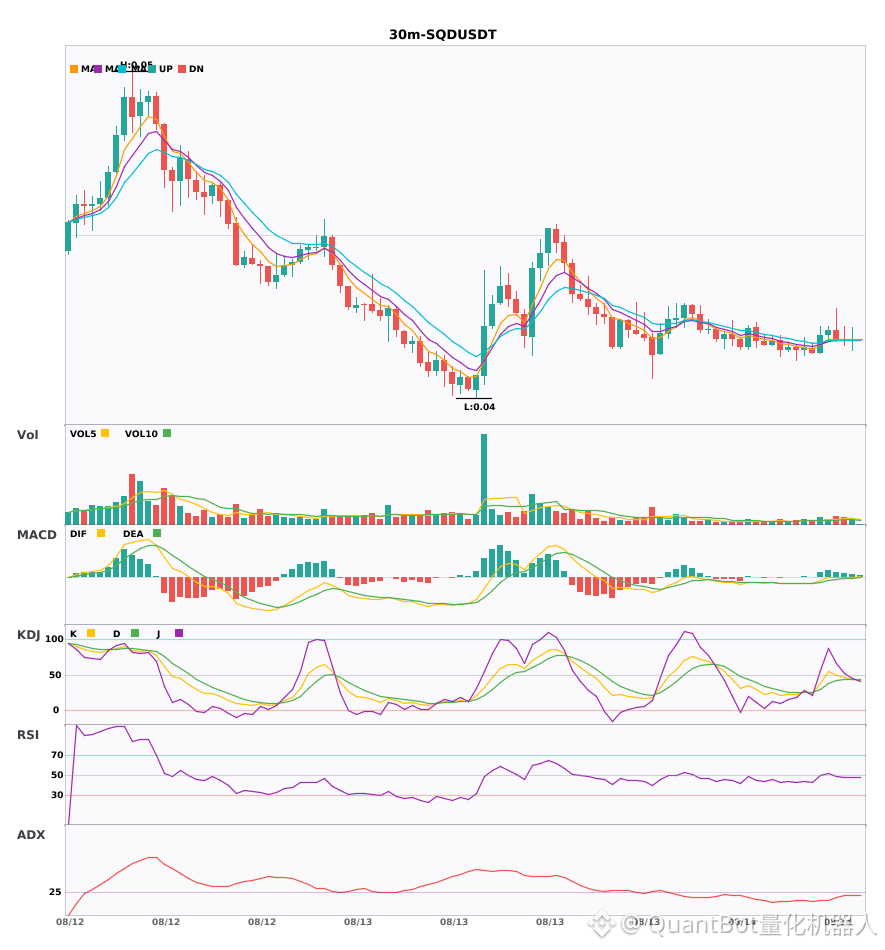Image resolution: width=885 pixels, height=950 pixels.
Task: Click the purple MA legend swatch
Action: [x=98, y=69]
